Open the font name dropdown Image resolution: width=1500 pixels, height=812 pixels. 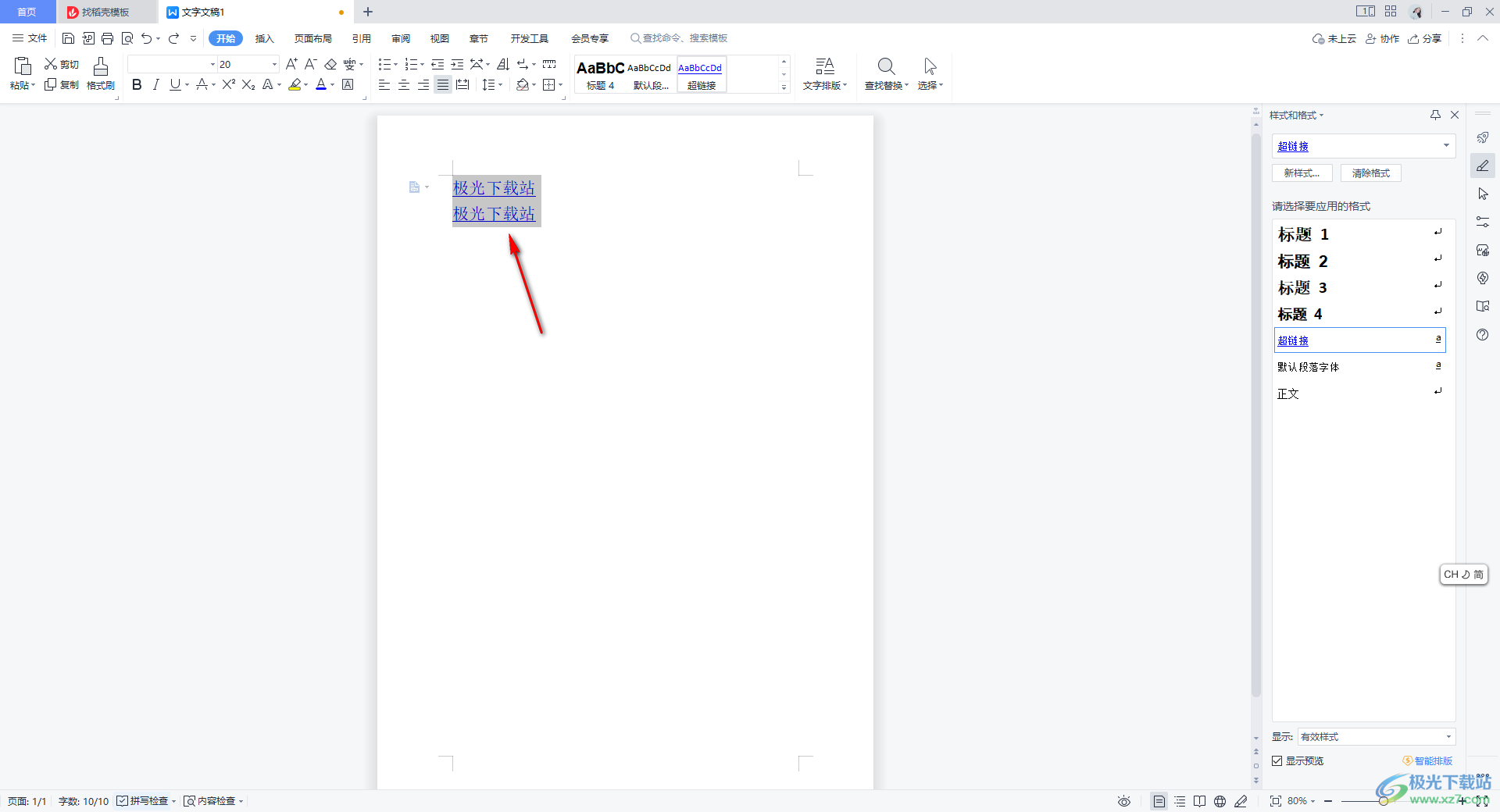click(x=212, y=64)
